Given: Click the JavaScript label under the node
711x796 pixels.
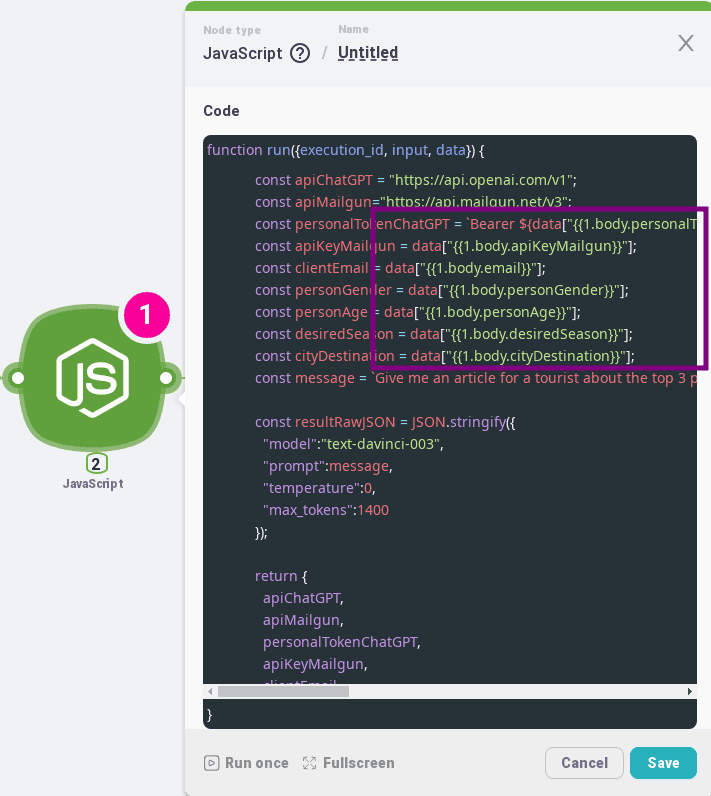Looking at the screenshot, I should [x=93, y=484].
